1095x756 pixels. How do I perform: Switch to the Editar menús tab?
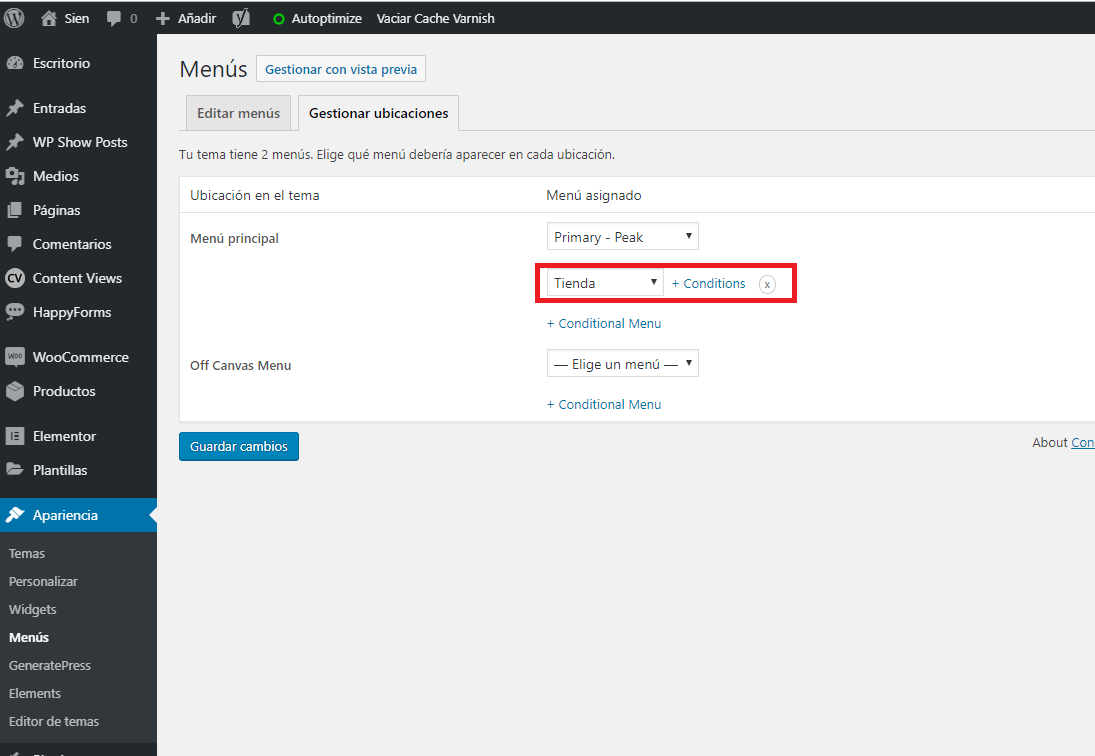coord(238,113)
